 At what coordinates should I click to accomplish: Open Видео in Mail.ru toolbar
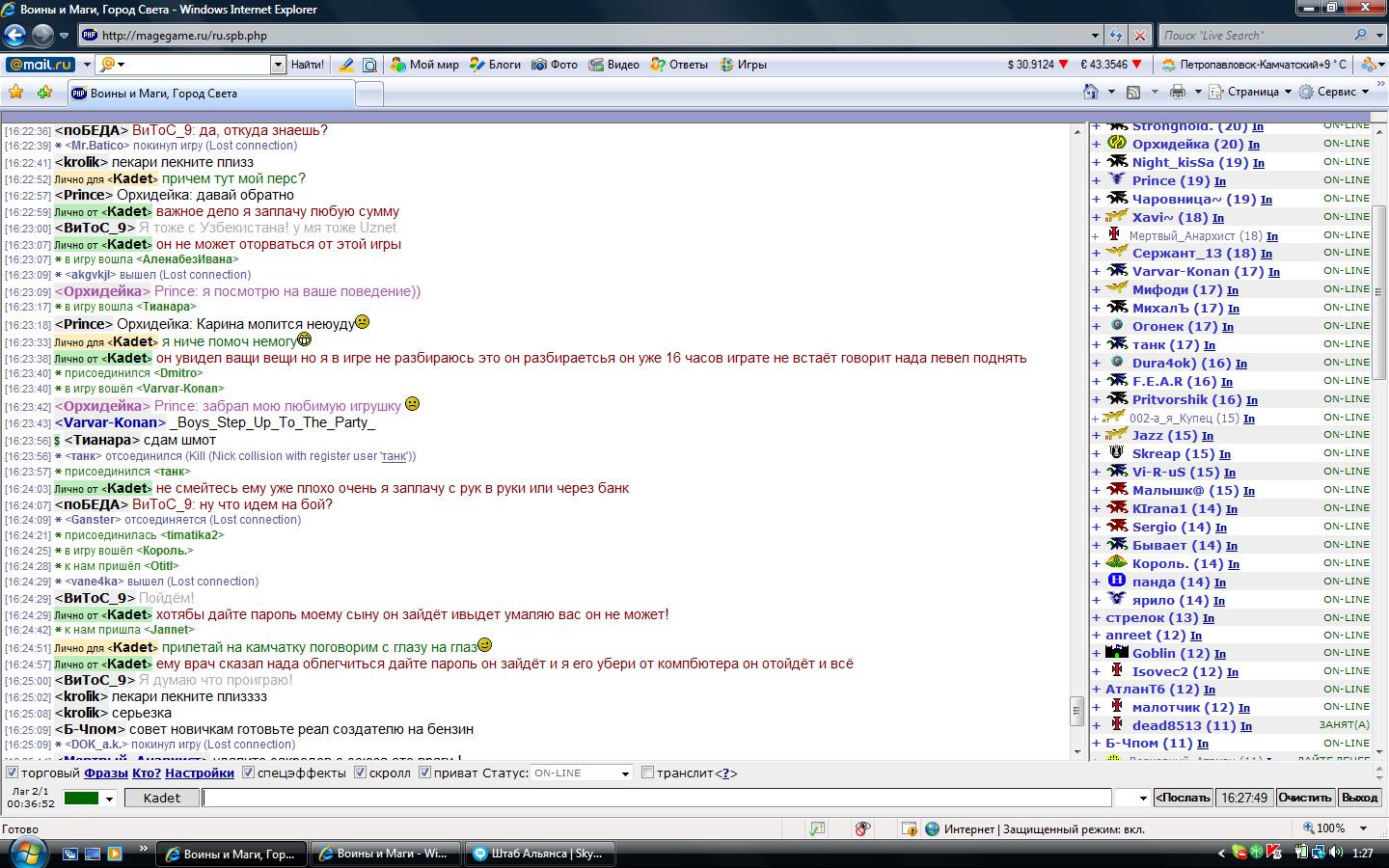tap(613, 65)
